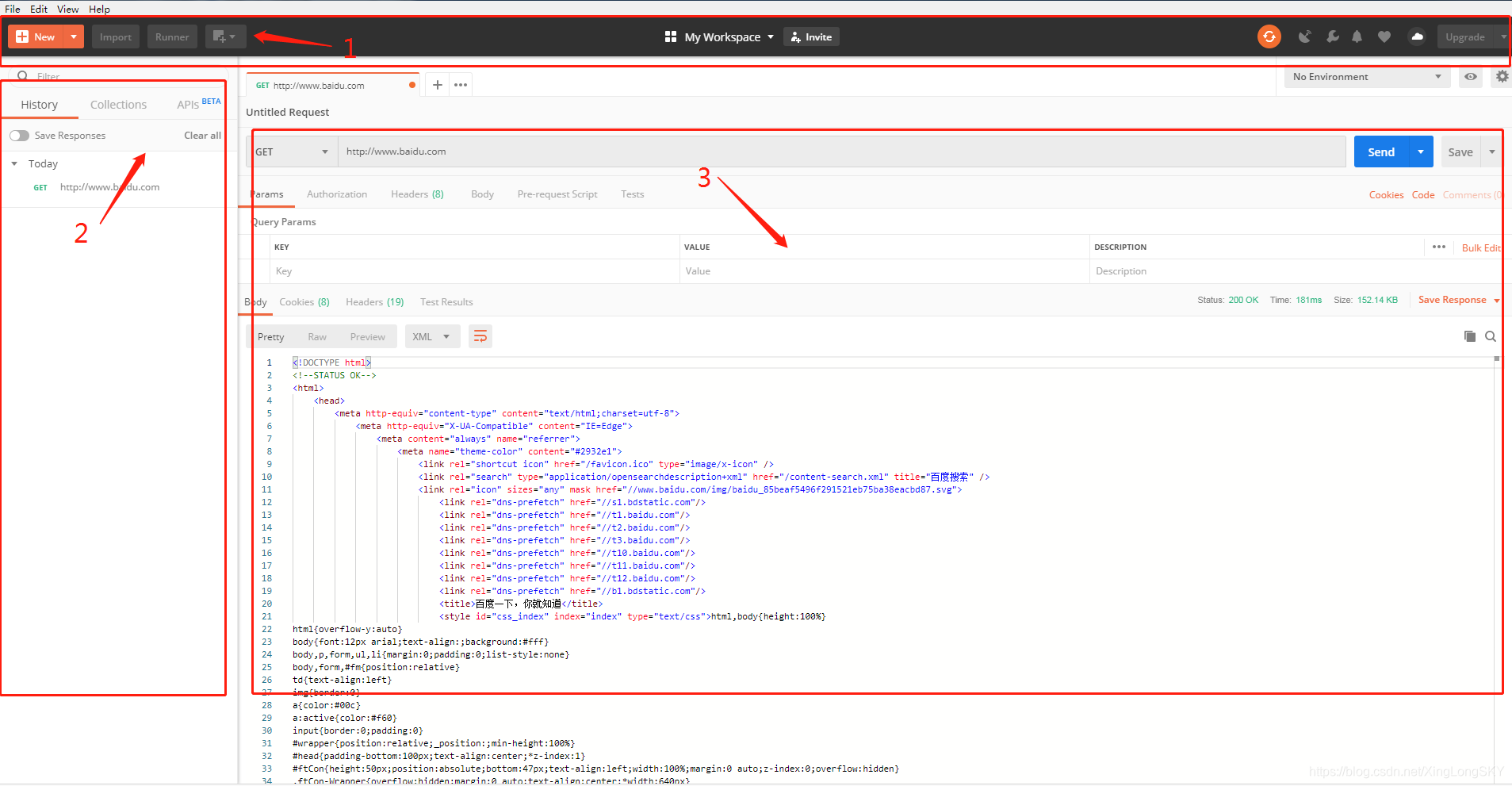Image resolution: width=1512 pixels, height=786 pixels.
Task: Open the No Environment dropdown
Action: (1366, 77)
